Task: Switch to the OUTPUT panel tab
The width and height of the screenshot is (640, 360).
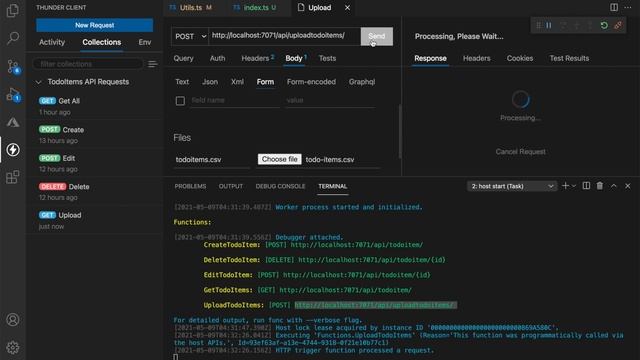Action: tap(231, 186)
